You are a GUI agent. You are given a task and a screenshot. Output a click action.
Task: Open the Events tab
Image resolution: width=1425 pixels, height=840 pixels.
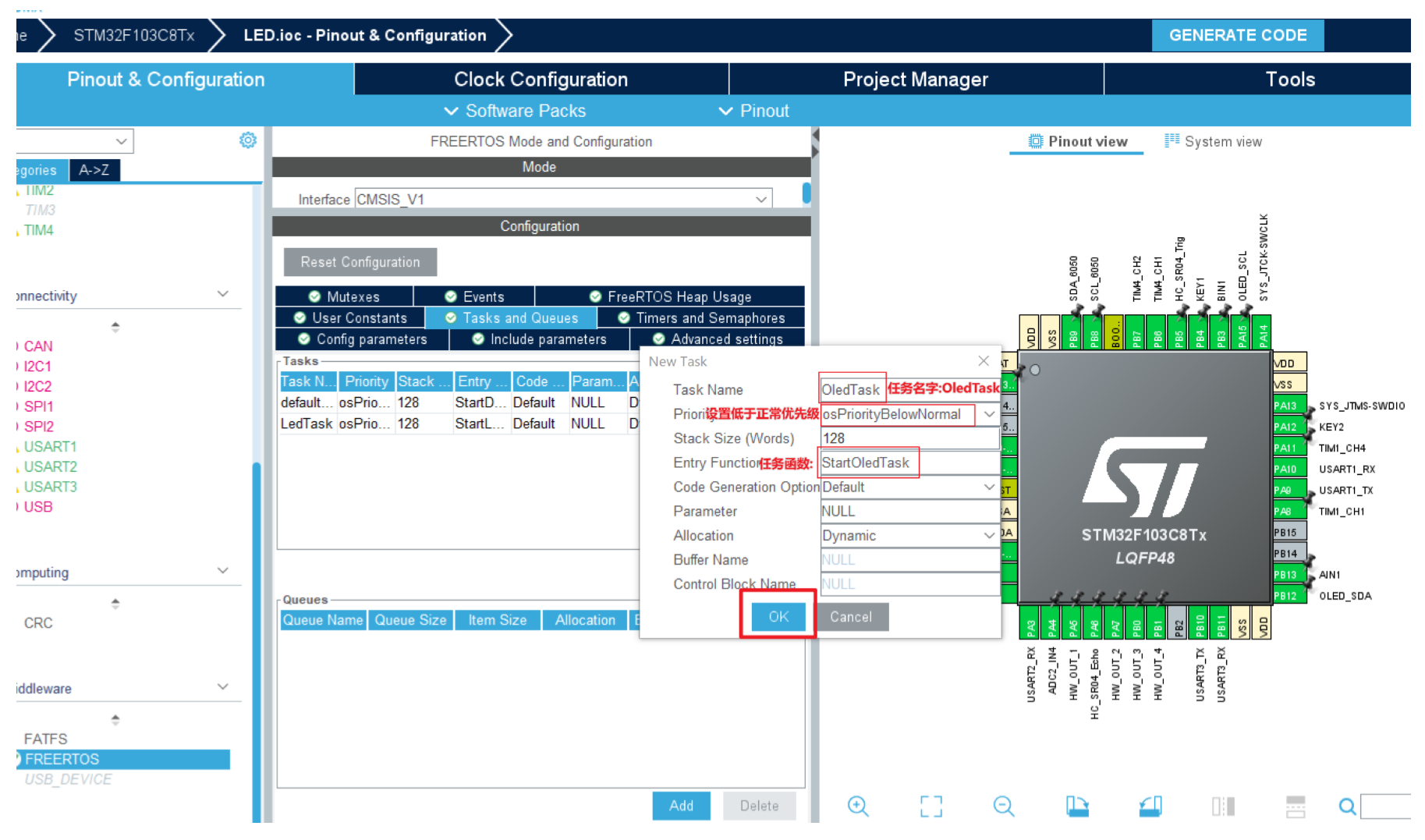tap(474, 296)
